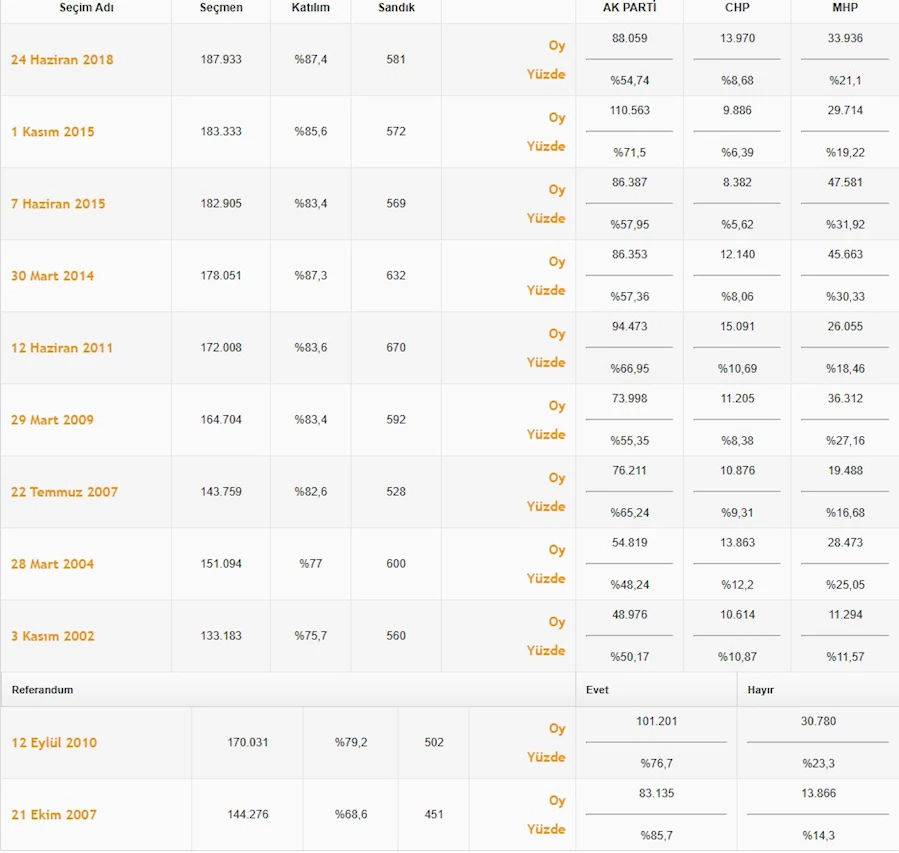Go to the 12 Haziran 2011 election
Image resolution: width=899 pixels, height=853 pixels.
pos(62,348)
